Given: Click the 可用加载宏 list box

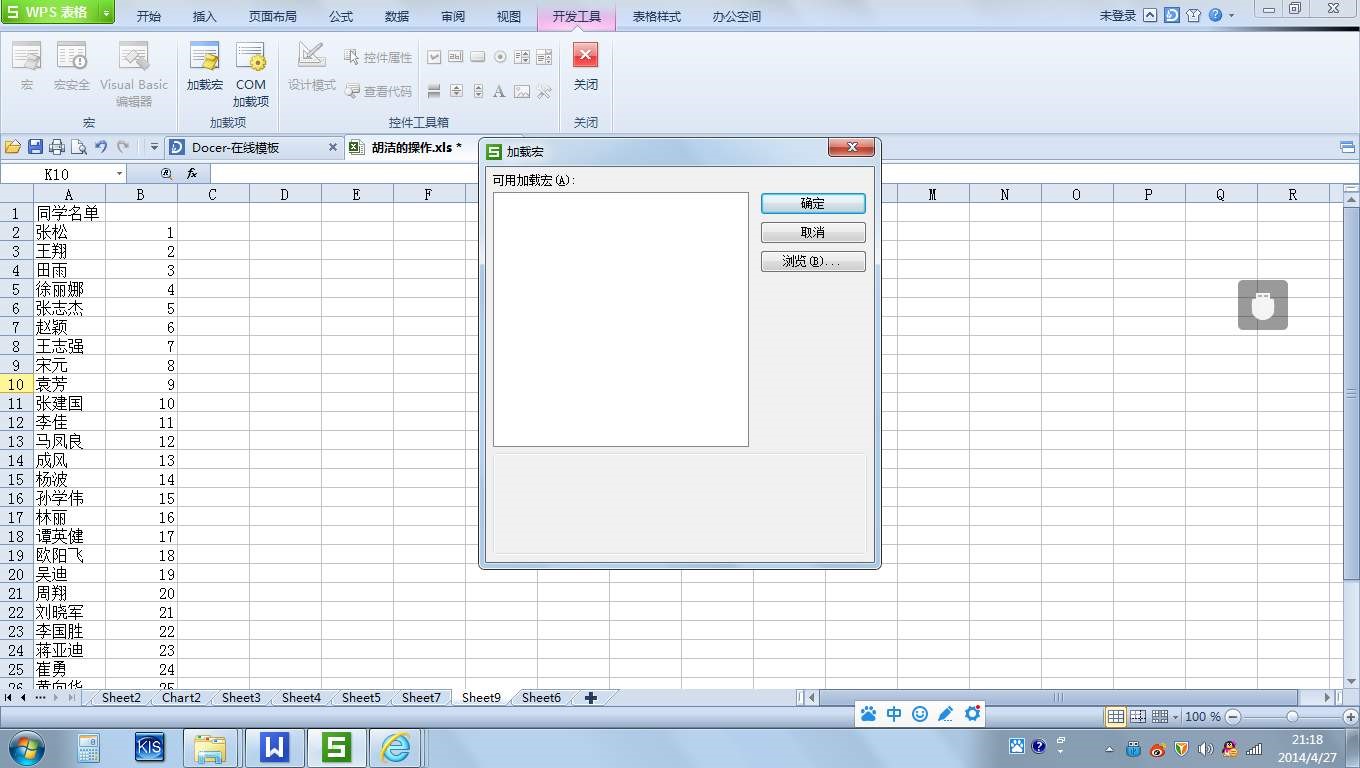Looking at the screenshot, I should [620, 319].
